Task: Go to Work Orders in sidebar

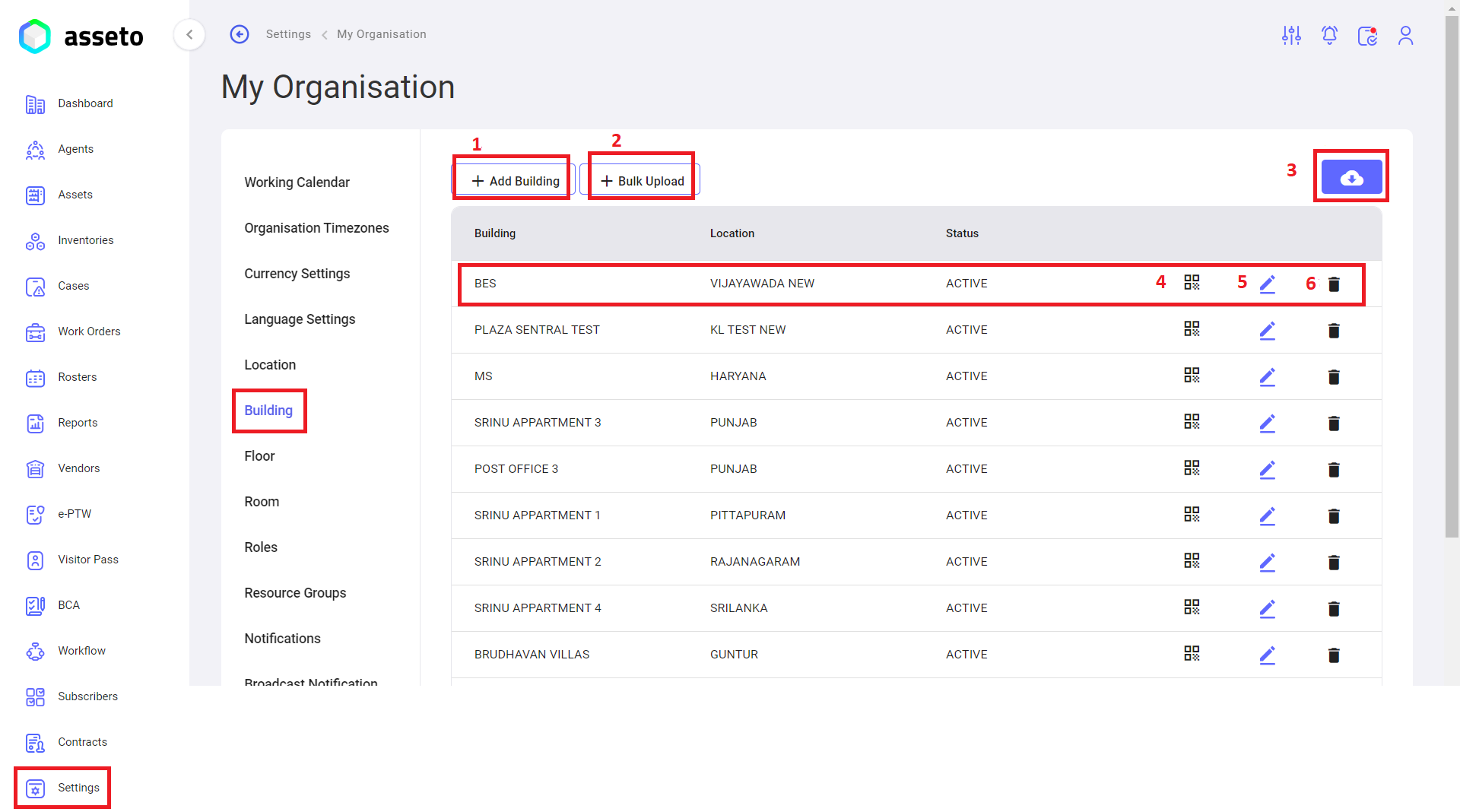Action: [x=89, y=331]
